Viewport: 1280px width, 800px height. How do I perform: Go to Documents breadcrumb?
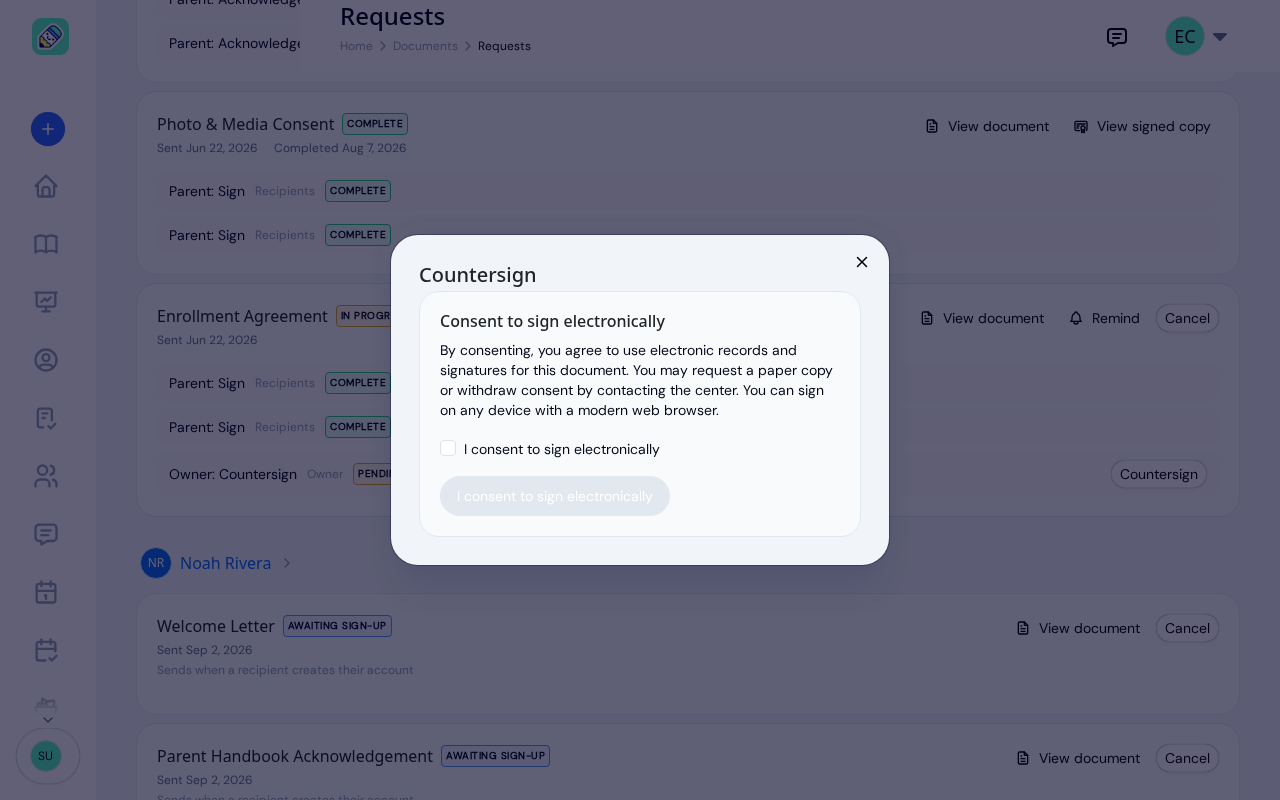425,46
